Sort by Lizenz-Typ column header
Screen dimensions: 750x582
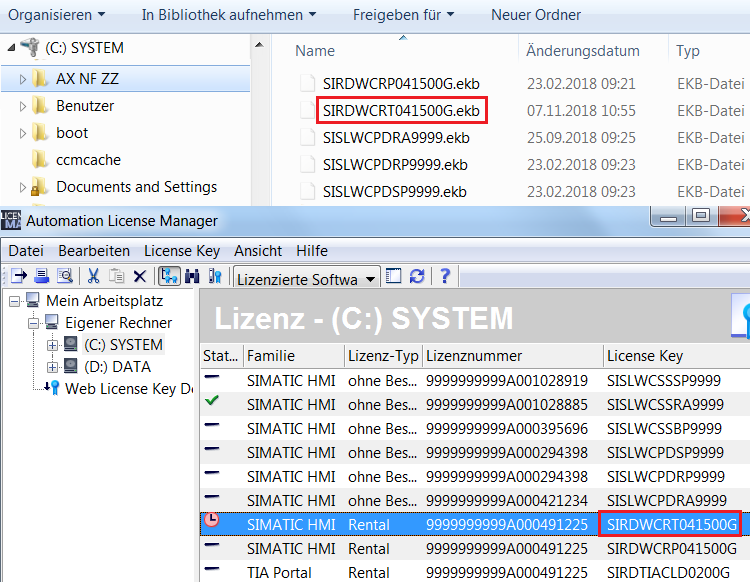pos(383,356)
